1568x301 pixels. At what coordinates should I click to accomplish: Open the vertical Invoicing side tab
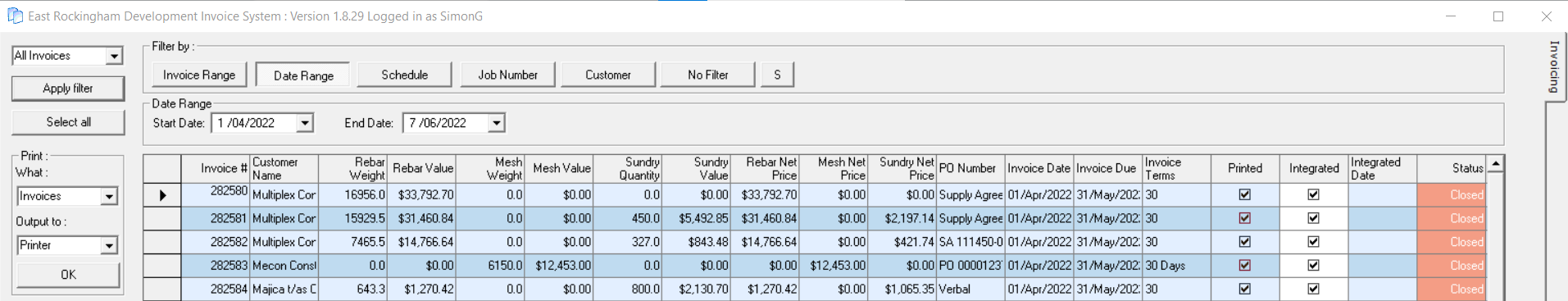[1554, 67]
